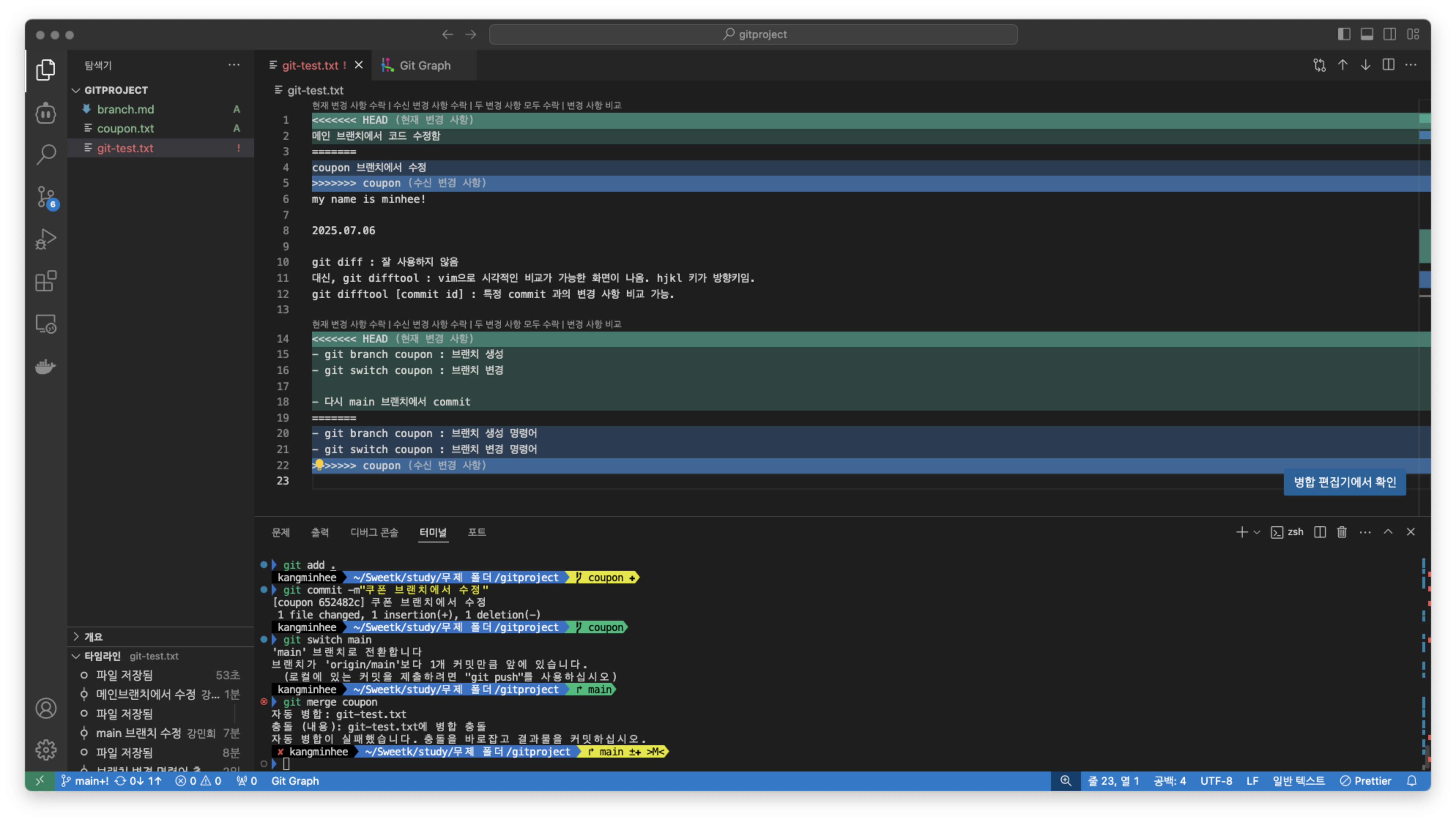Image resolution: width=1456 pixels, height=822 pixels.
Task: Kill terminal with trash icon
Action: 1341,532
